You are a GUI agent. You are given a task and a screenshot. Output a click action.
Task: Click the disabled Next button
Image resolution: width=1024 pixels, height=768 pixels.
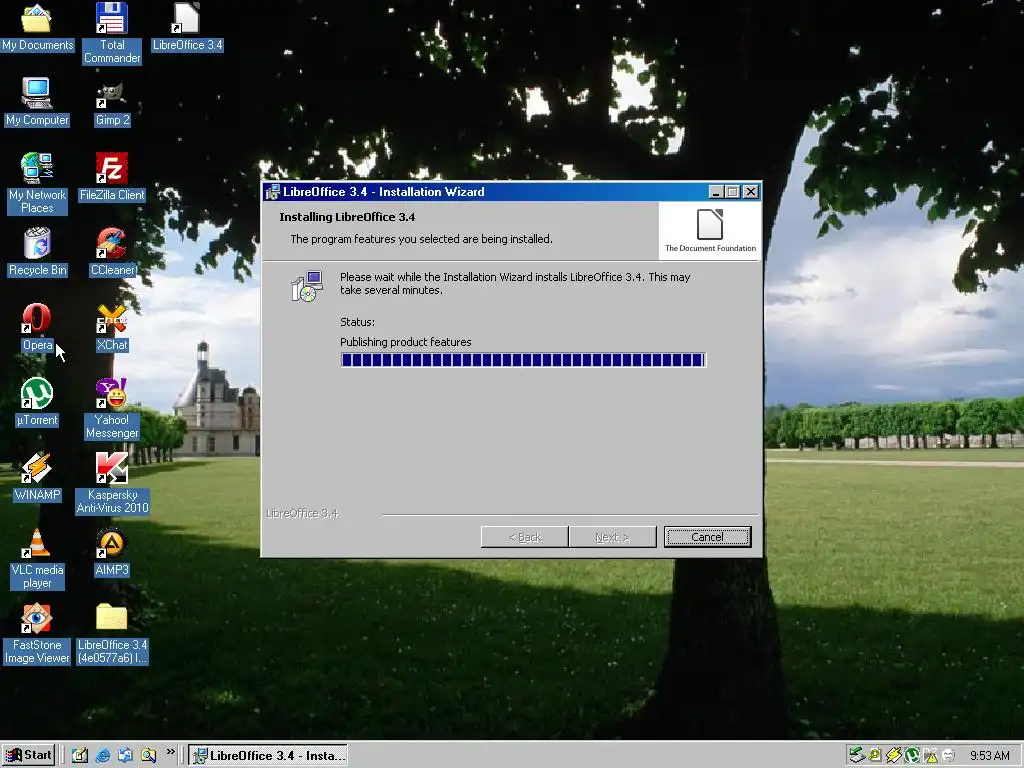click(613, 537)
